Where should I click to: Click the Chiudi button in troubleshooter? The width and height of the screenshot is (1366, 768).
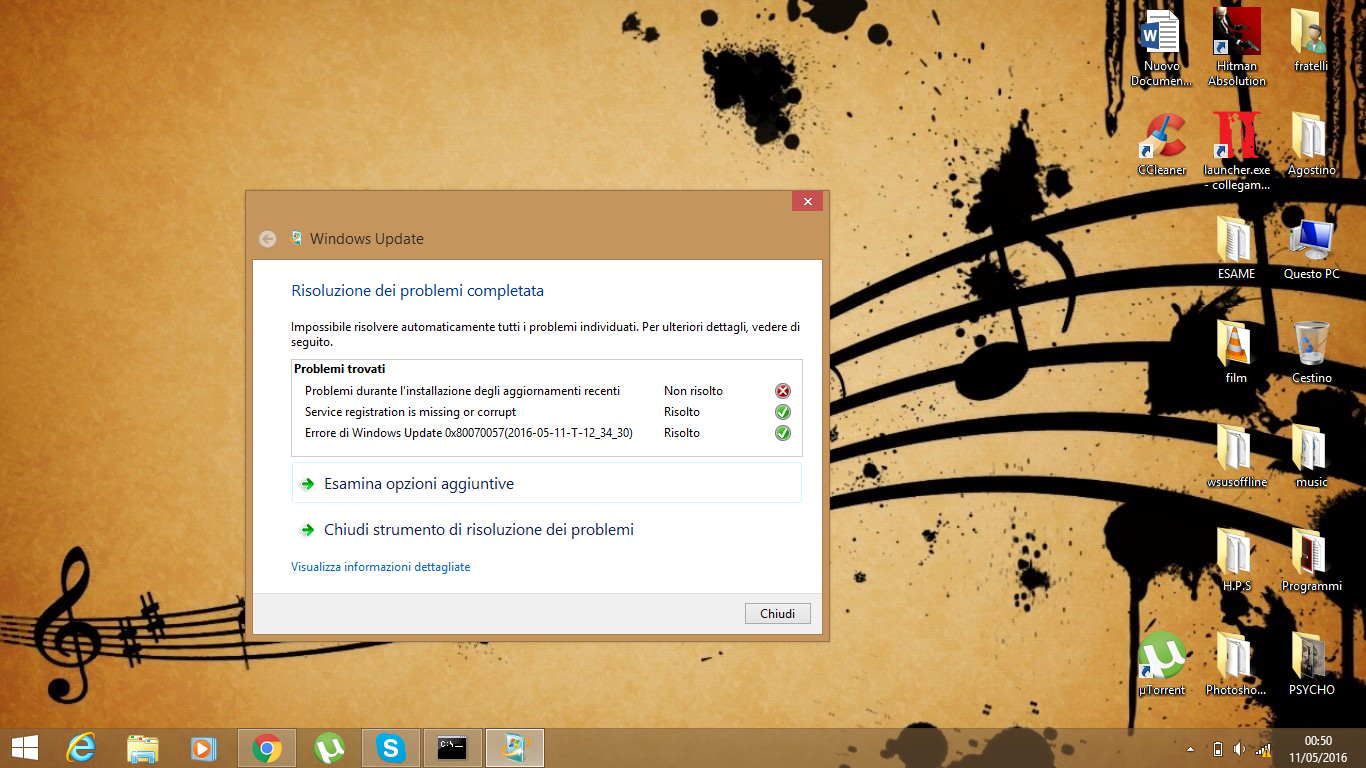(777, 614)
